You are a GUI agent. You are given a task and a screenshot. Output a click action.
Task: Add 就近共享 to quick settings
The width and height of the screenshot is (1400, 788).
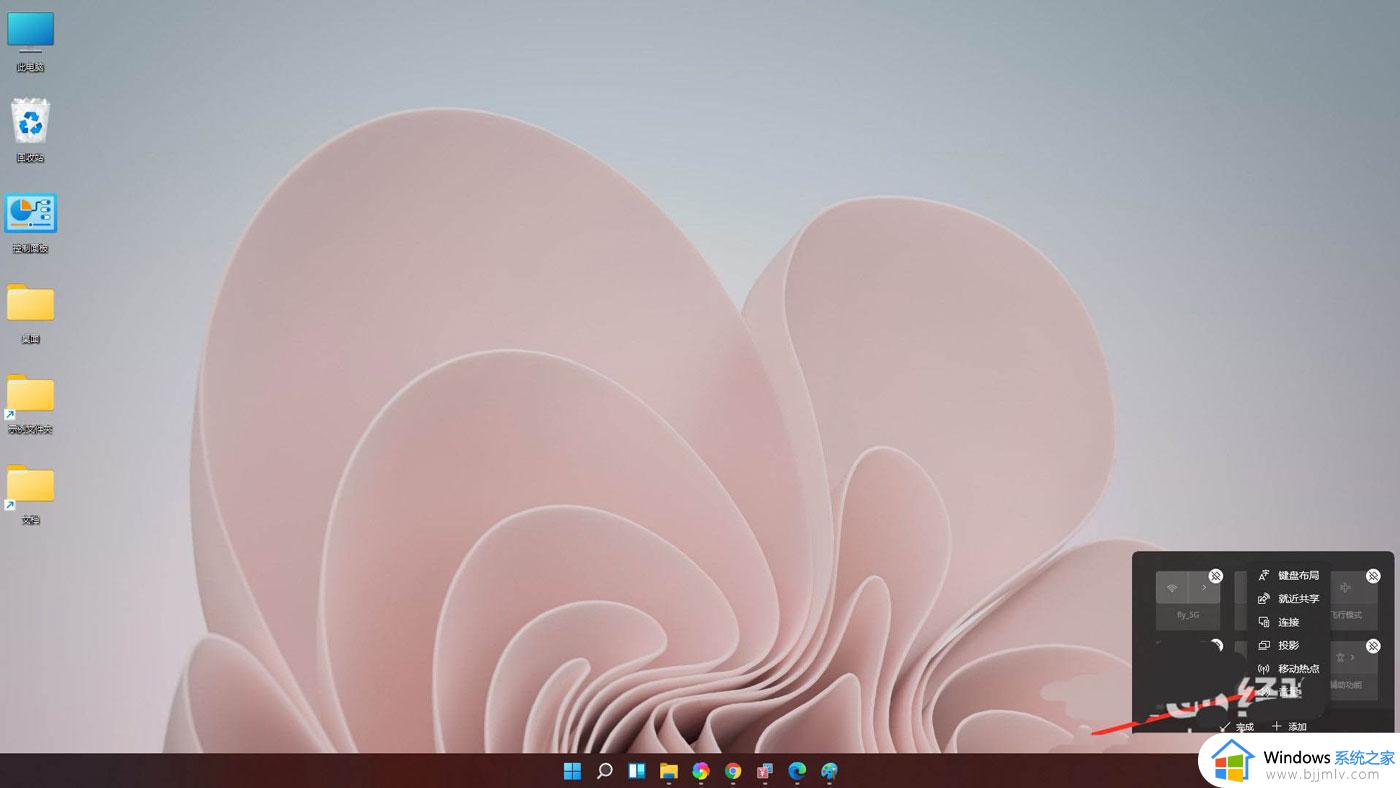(x=1289, y=599)
